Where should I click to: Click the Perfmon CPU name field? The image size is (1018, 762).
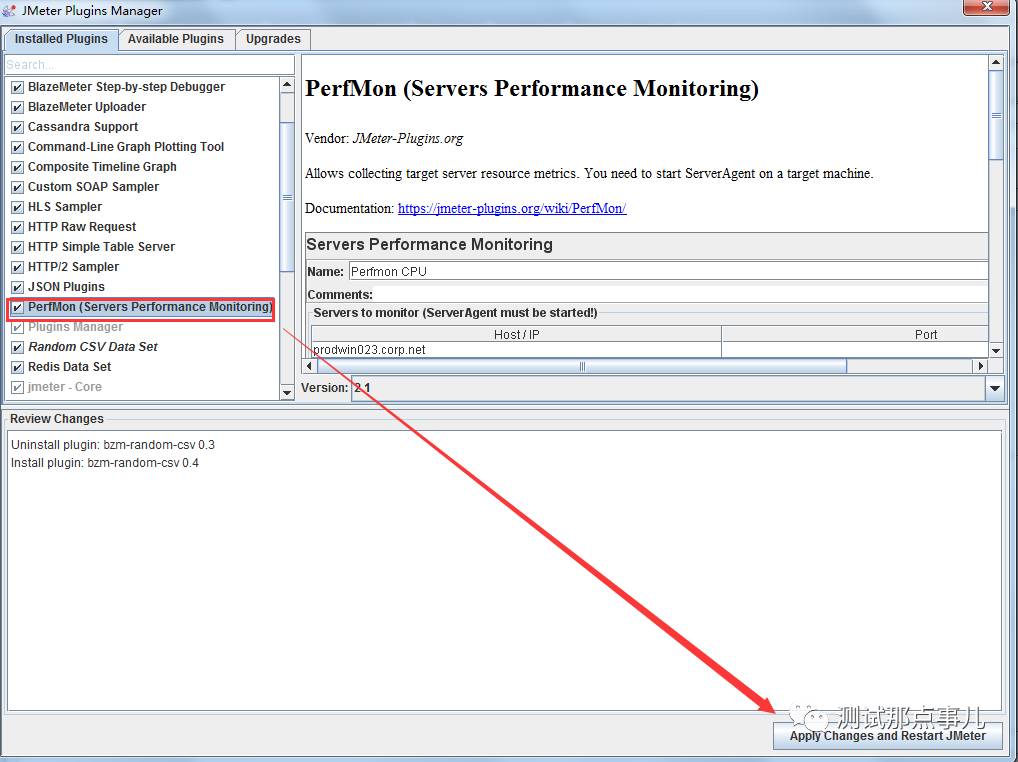pyautogui.click(x=668, y=271)
